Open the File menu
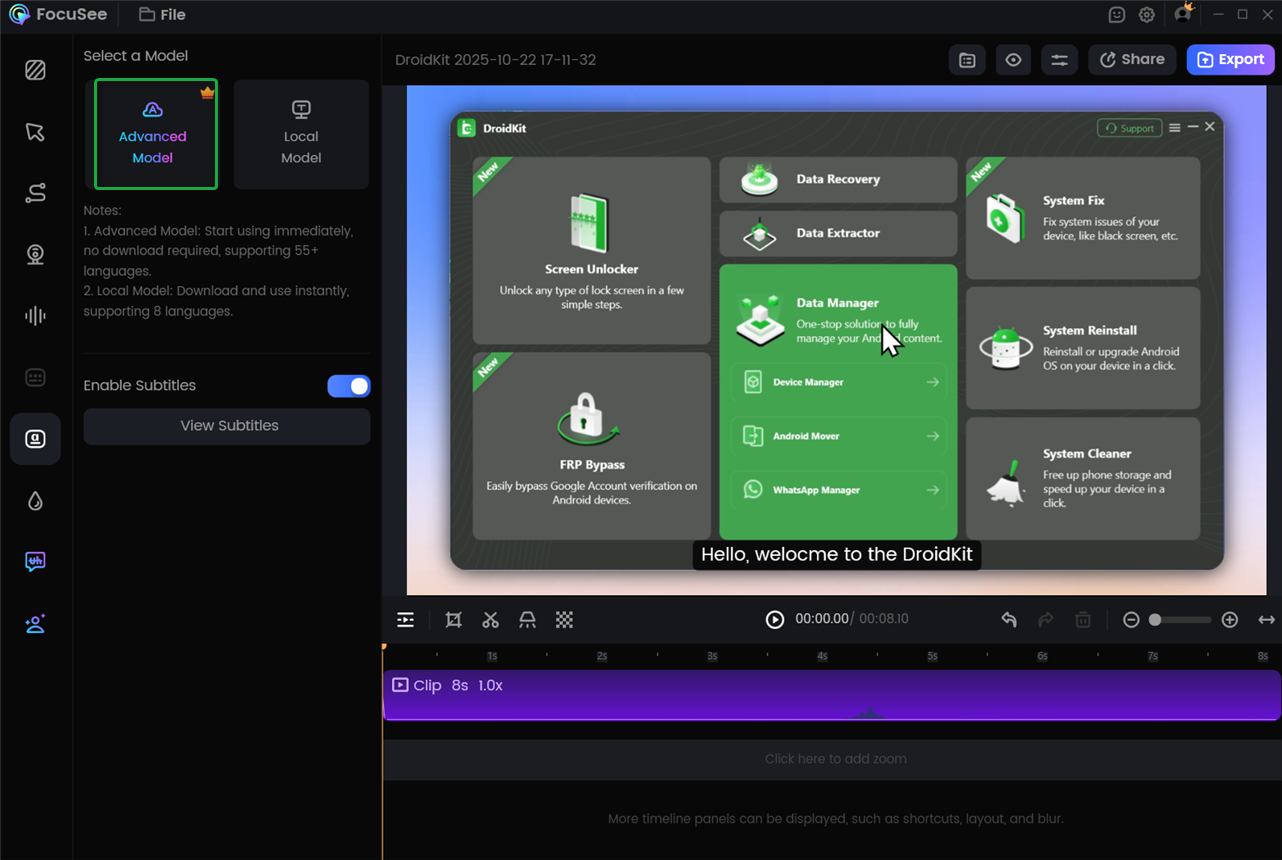This screenshot has width=1282, height=860. 162,15
